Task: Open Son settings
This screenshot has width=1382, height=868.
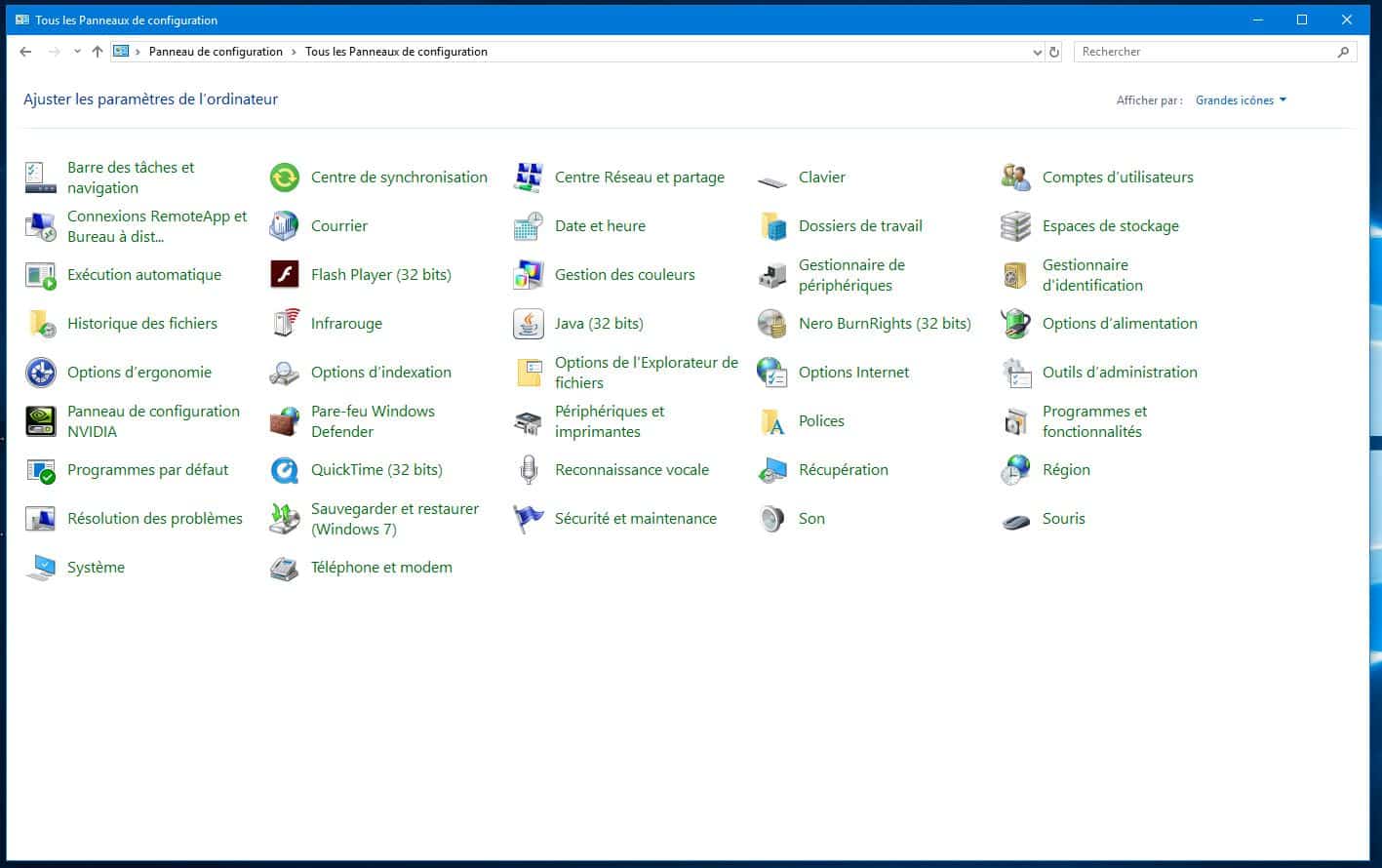Action: [x=810, y=518]
